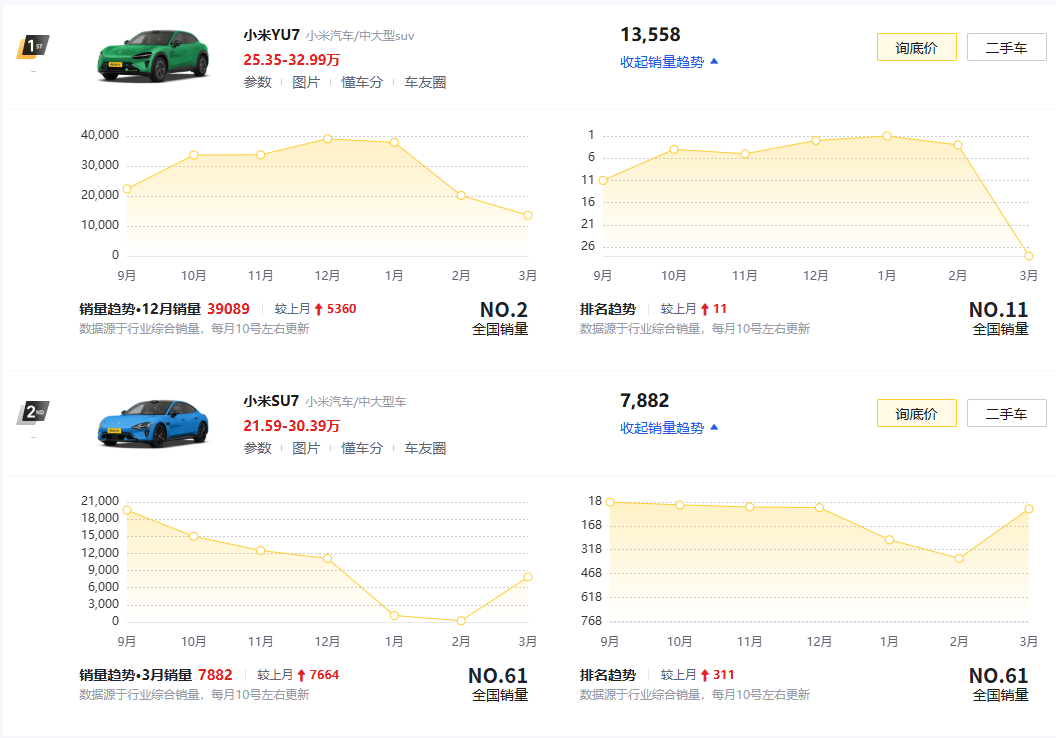Select 9月 point on SU7 sales chart
Viewport: 1056px width, 738px height.
tap(127, 510)
